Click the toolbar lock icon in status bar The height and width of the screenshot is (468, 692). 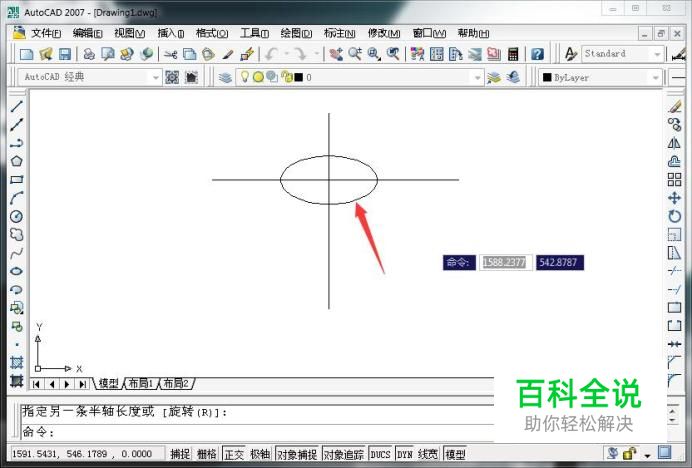[630, 453]
